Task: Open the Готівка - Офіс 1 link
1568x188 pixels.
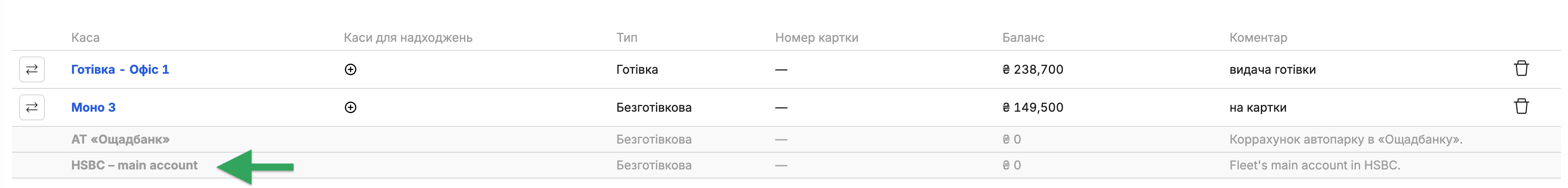Action: [x=120, y=69]
